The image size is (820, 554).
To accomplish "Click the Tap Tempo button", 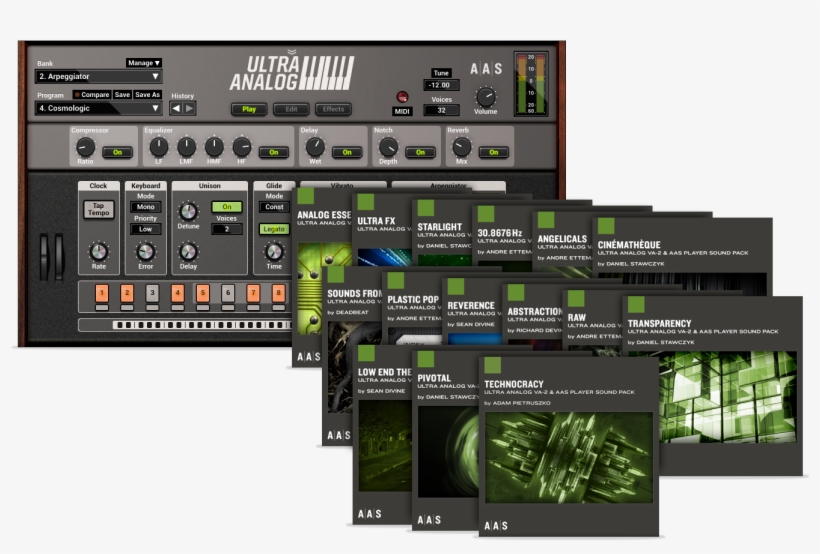I will [x=98, y=209].
